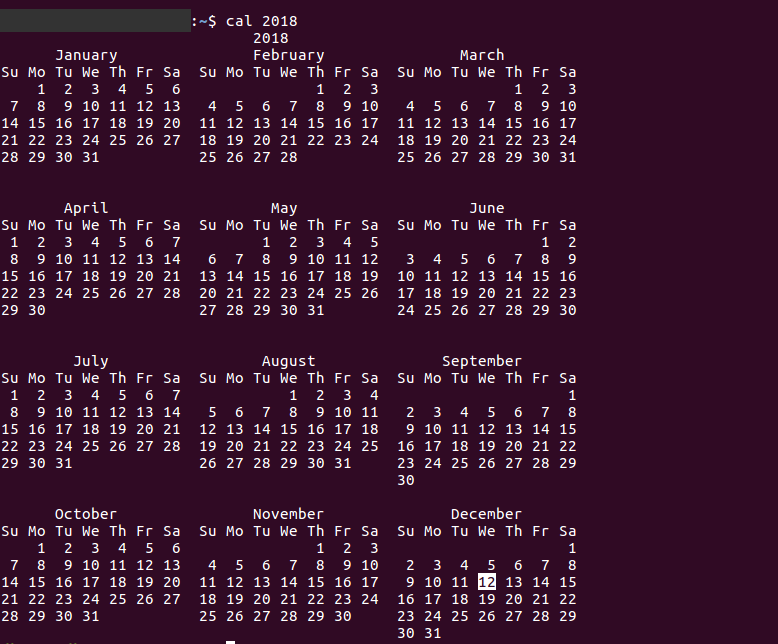Image resolution: width=778 pixels, height=644 pixels.
Task: Click date 28 in February
Action: click(x=289, y=157)
